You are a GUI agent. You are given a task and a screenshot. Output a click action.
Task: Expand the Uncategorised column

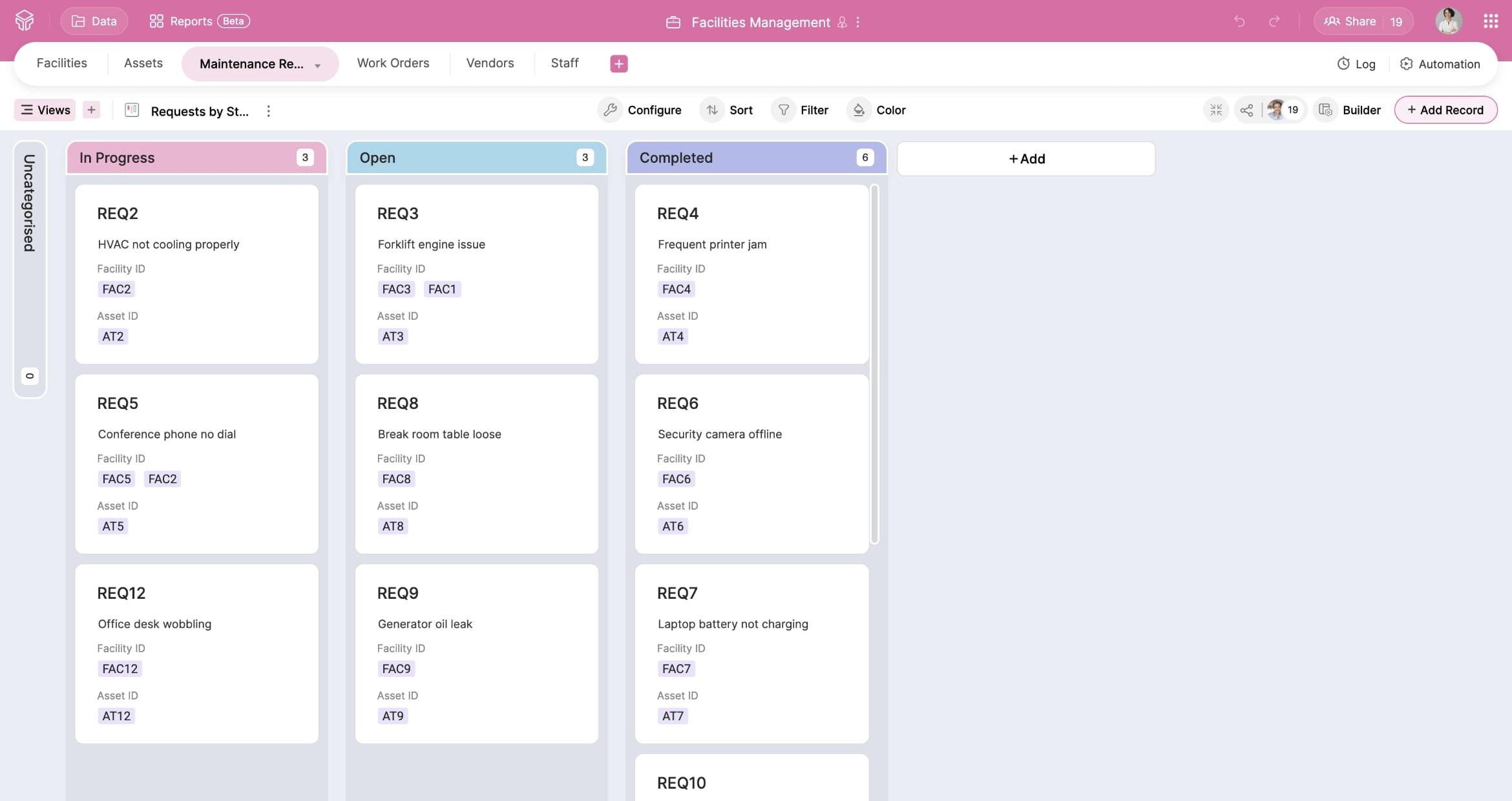coord(30,268)
